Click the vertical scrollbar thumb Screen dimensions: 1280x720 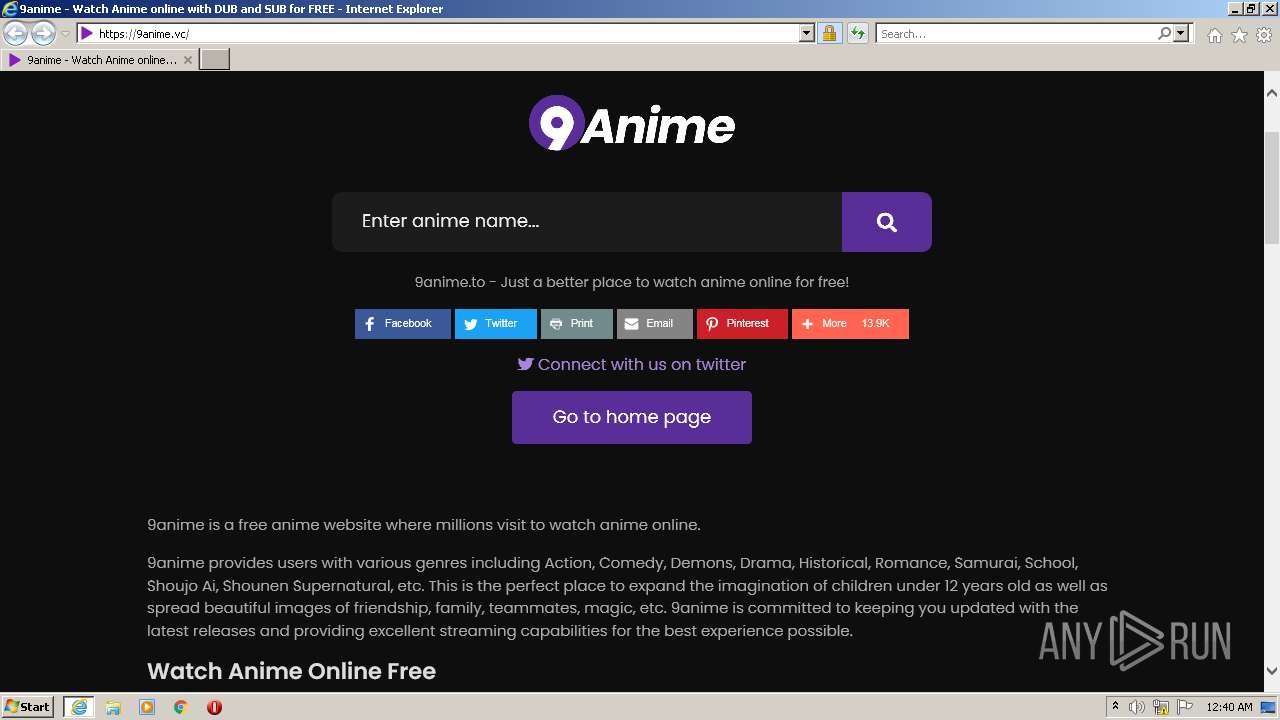1272,188
